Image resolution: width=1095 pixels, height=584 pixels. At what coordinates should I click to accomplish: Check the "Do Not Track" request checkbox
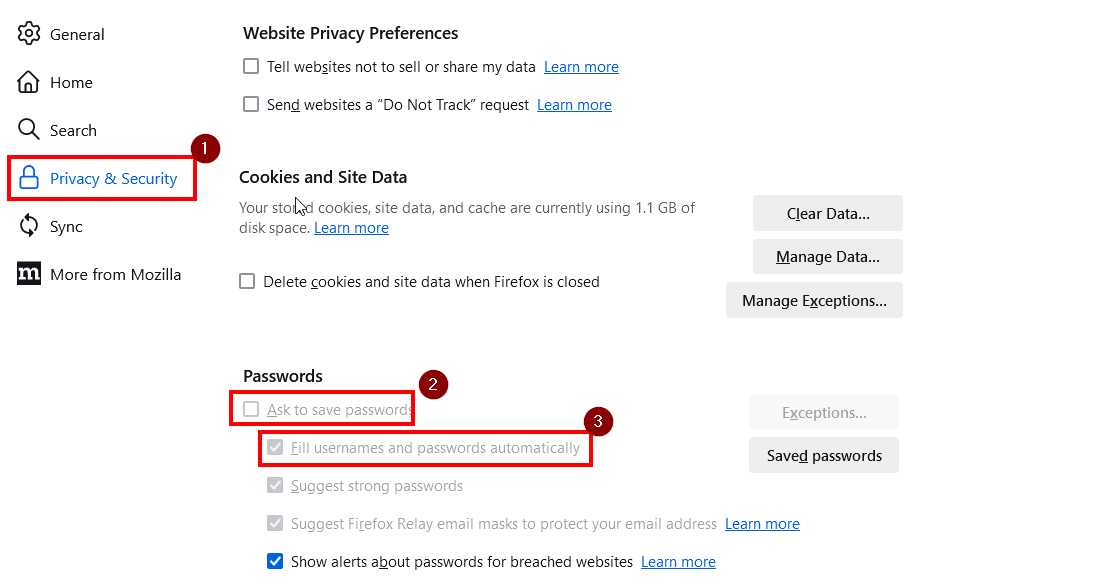tap(251, 104)
